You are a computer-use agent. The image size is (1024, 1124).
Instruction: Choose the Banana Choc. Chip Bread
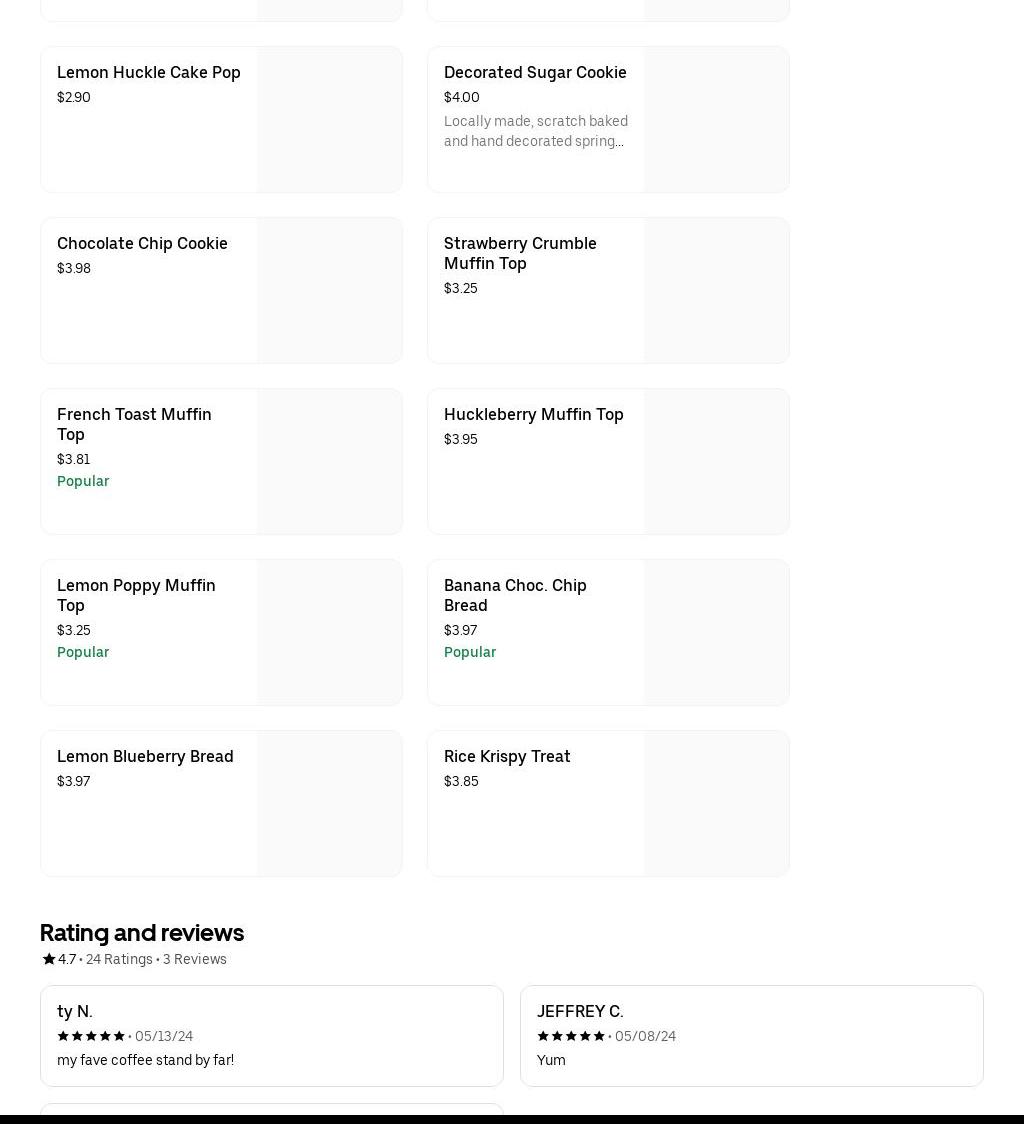point(515,596)
